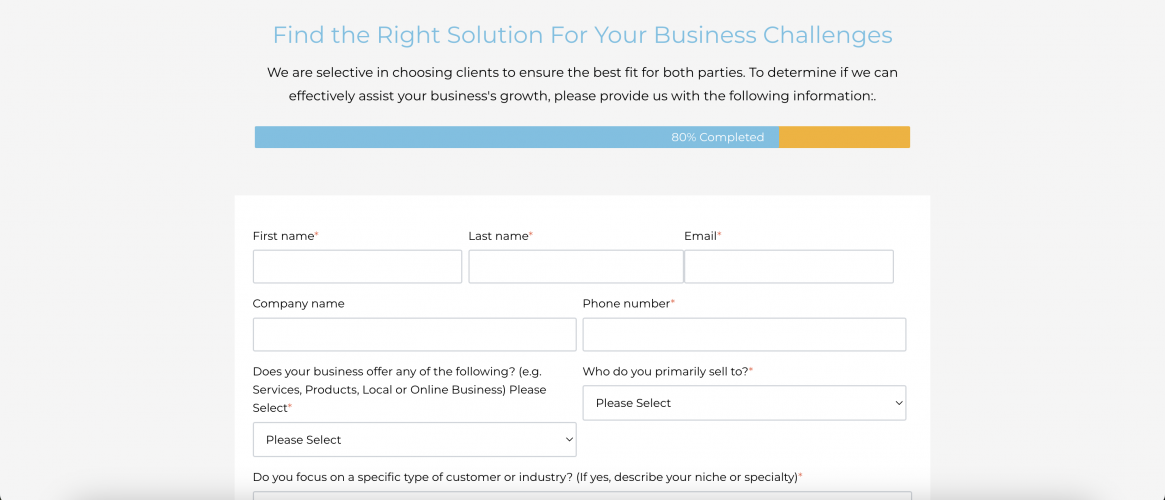The width and height of the screenshot is (1165, 500).
Task: Click the niche or specialty text area
Action: point(582,495)
